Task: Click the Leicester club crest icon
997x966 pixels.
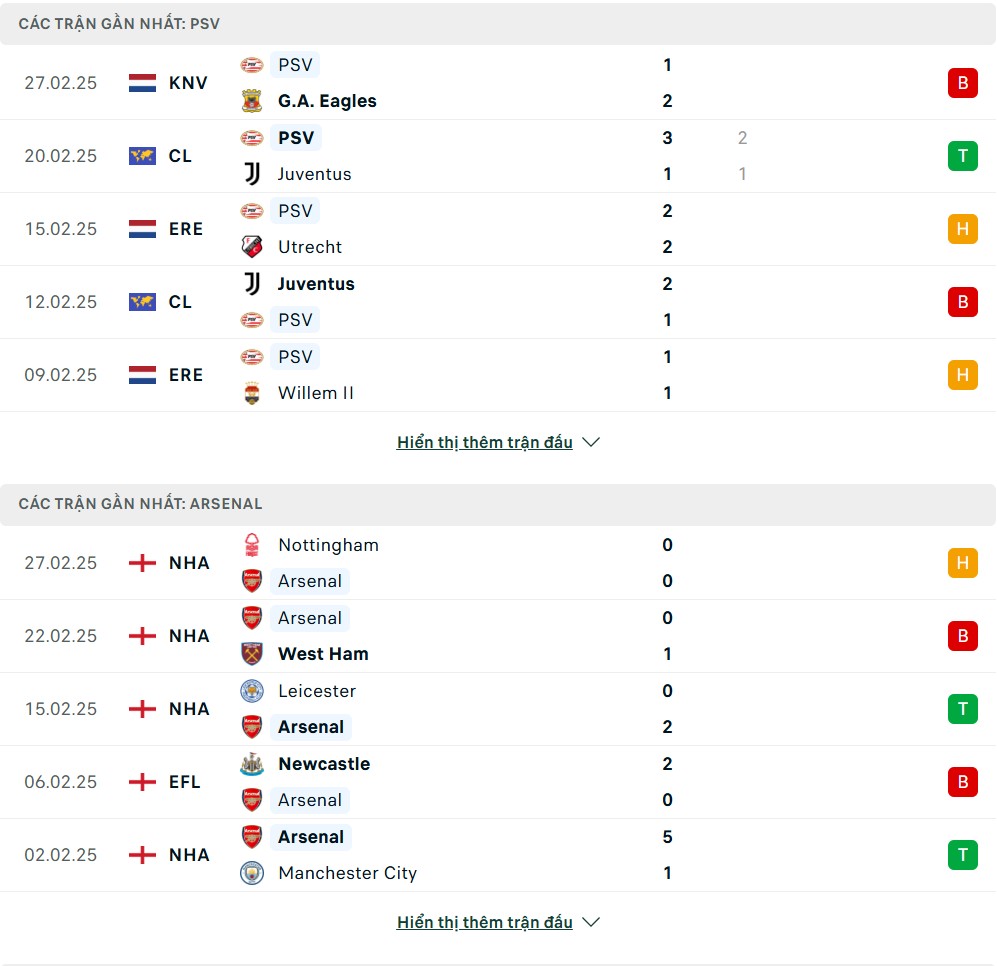Action: click(252, 691)
